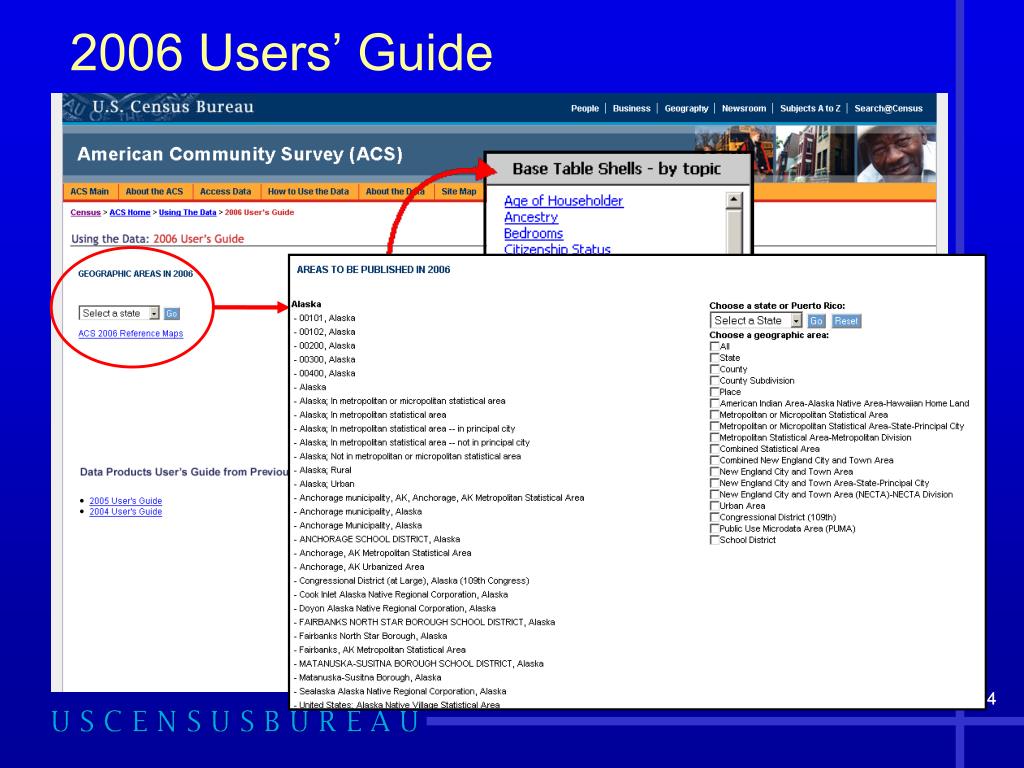Click Go next to the Reset button

(816, 321)
